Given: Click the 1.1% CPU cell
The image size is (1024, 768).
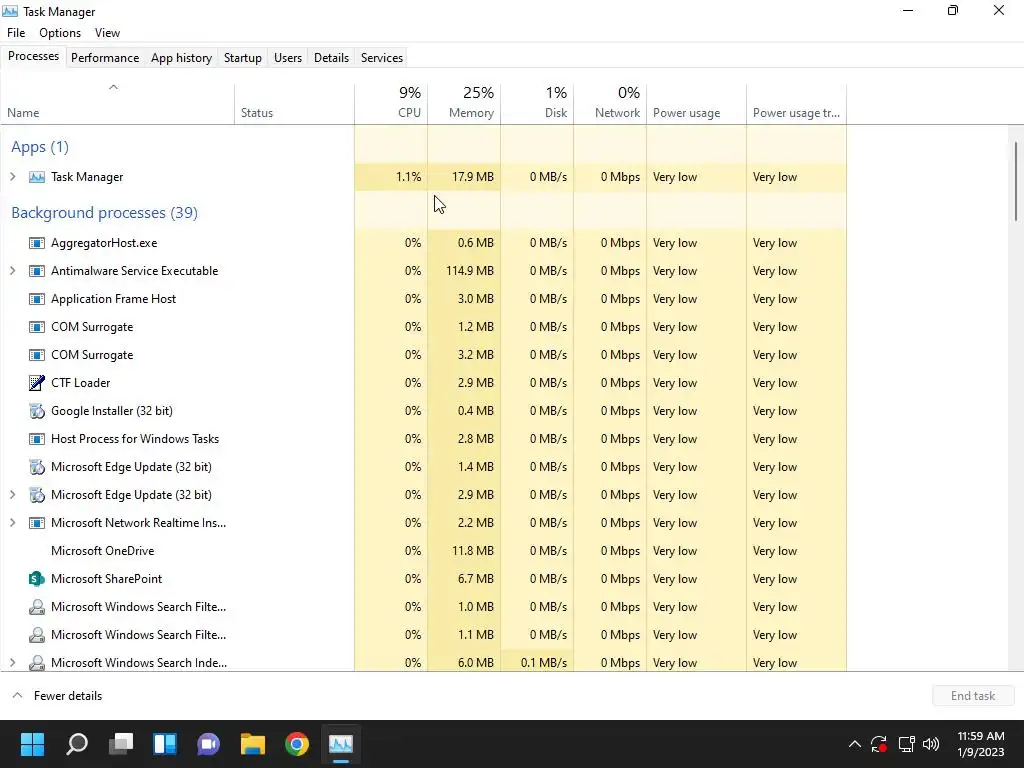Looking at the screenshot, I should 391,177.
